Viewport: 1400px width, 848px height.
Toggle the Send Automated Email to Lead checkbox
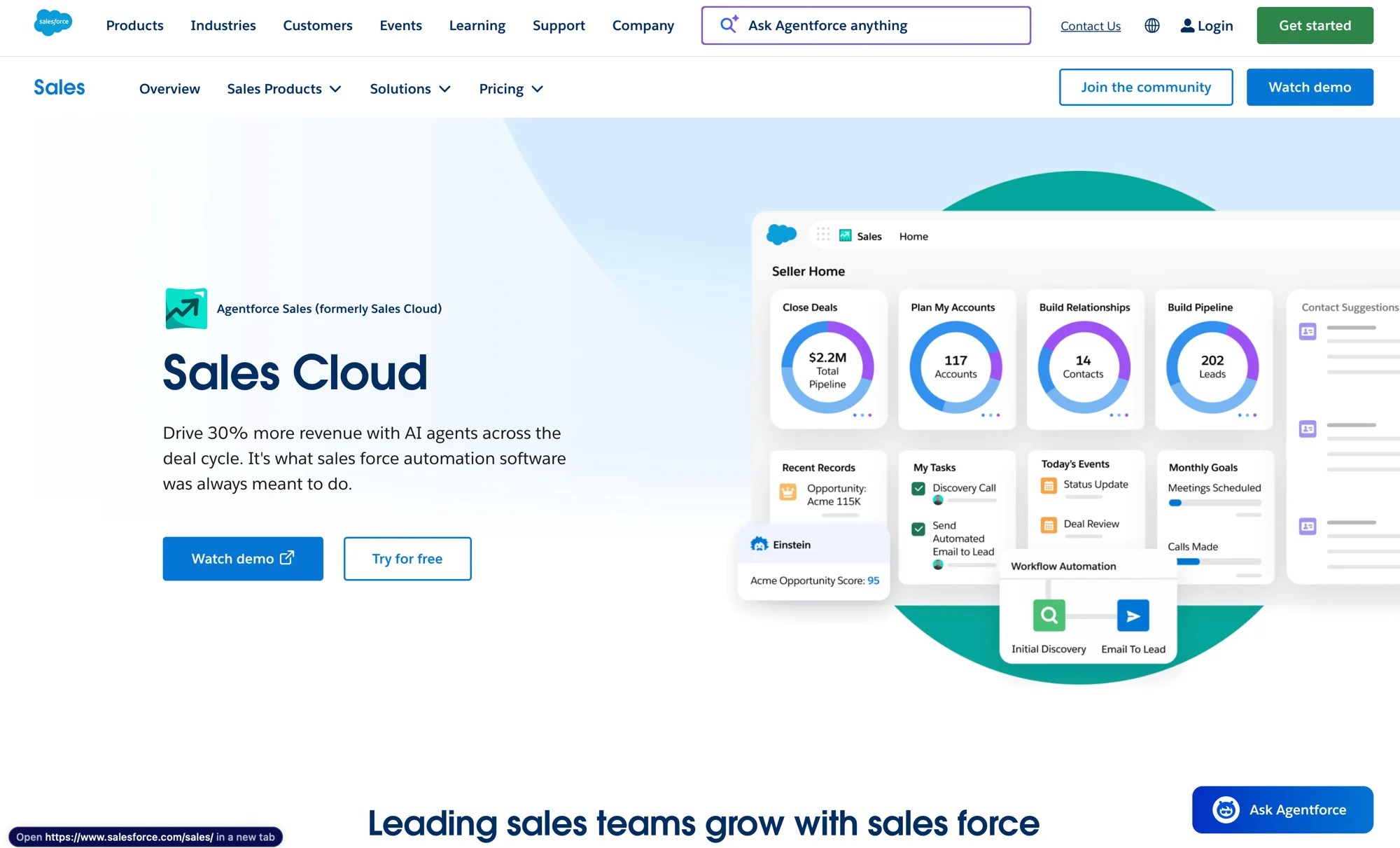tap(918, 529)
